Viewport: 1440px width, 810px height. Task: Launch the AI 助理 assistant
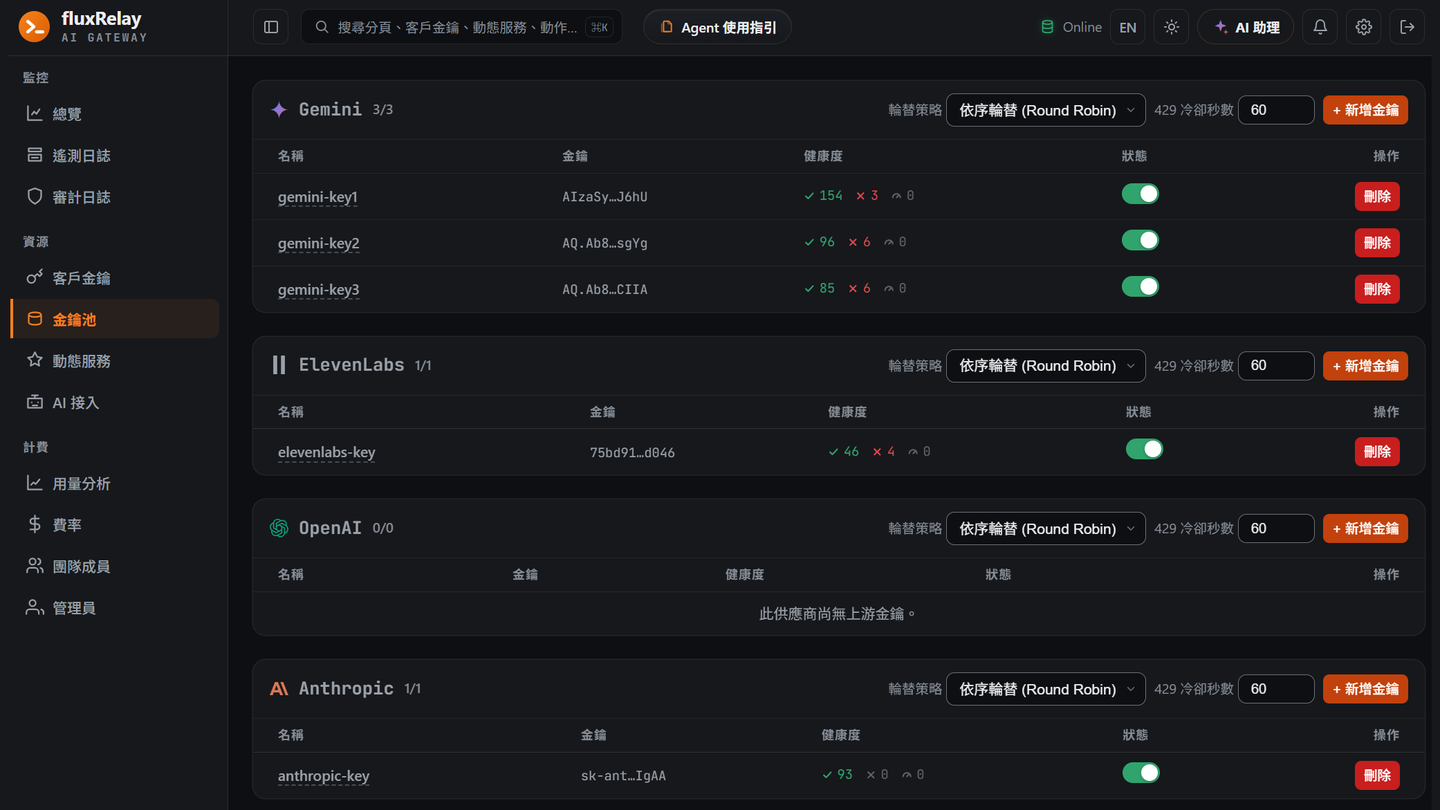tap(1246, 27)
